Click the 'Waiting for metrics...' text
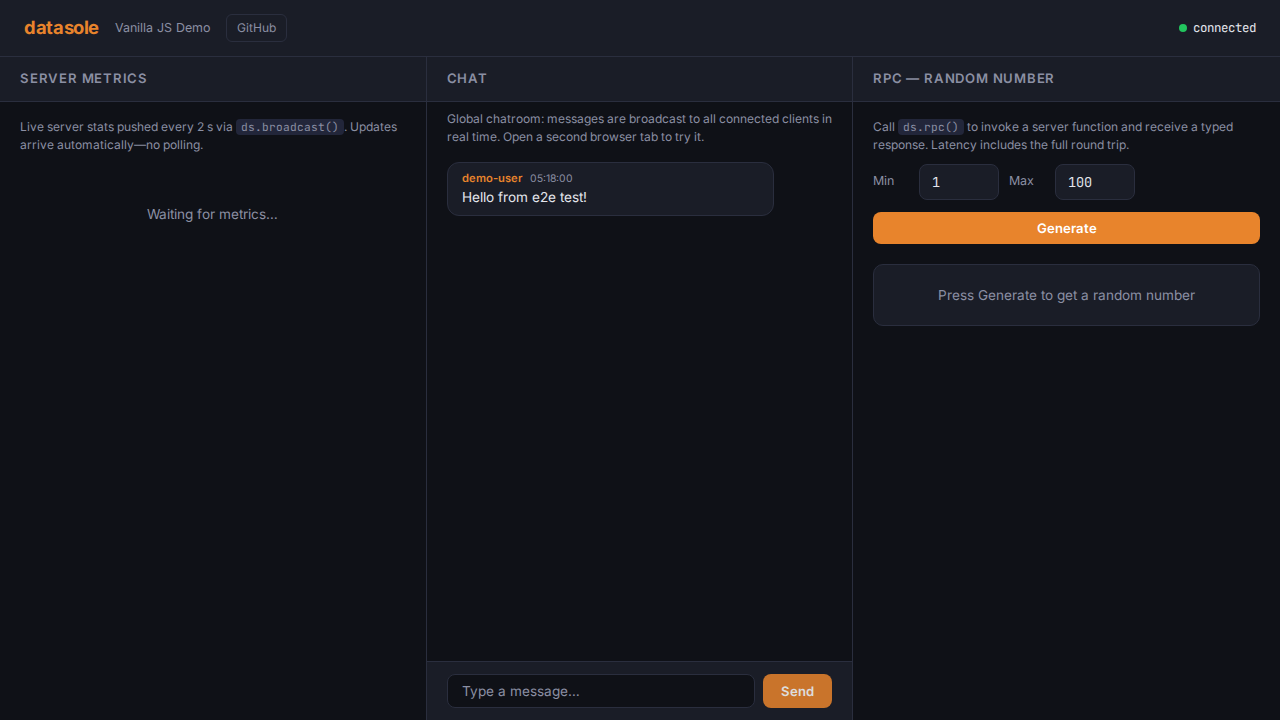 (x=212, y=214)
